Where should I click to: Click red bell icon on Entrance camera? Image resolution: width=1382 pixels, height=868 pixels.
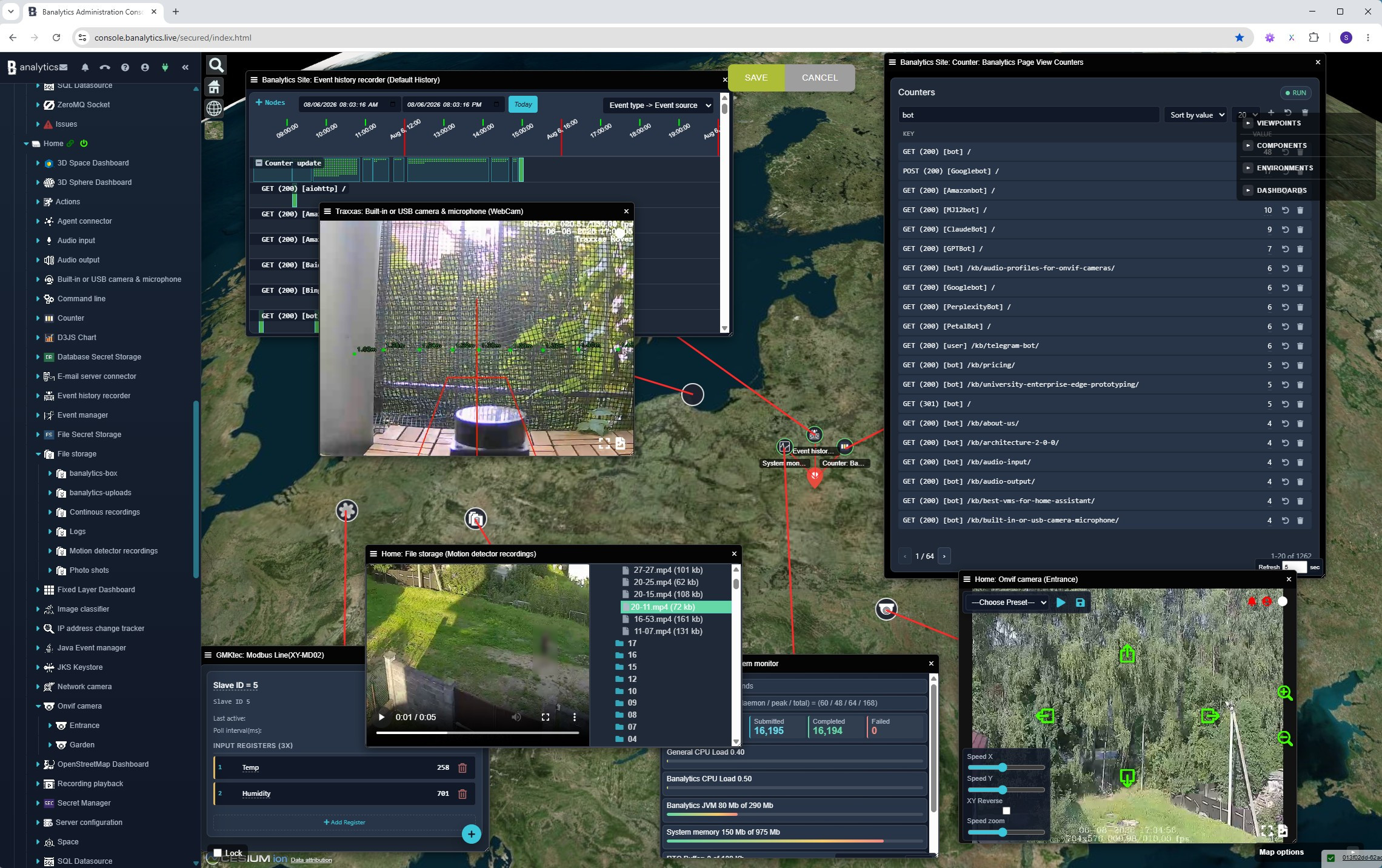click(1252, 601)
